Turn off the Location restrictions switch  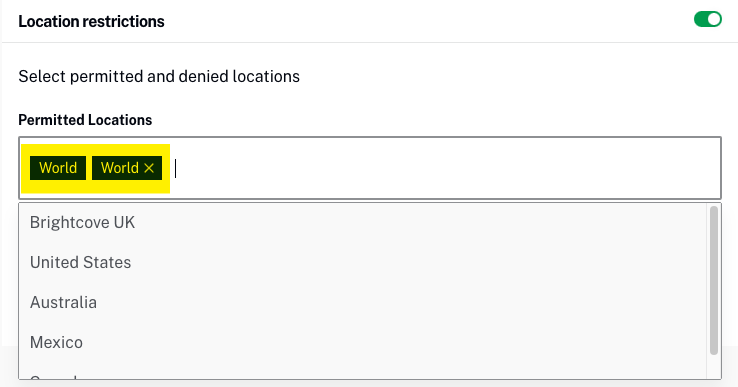tap(707, 19)
